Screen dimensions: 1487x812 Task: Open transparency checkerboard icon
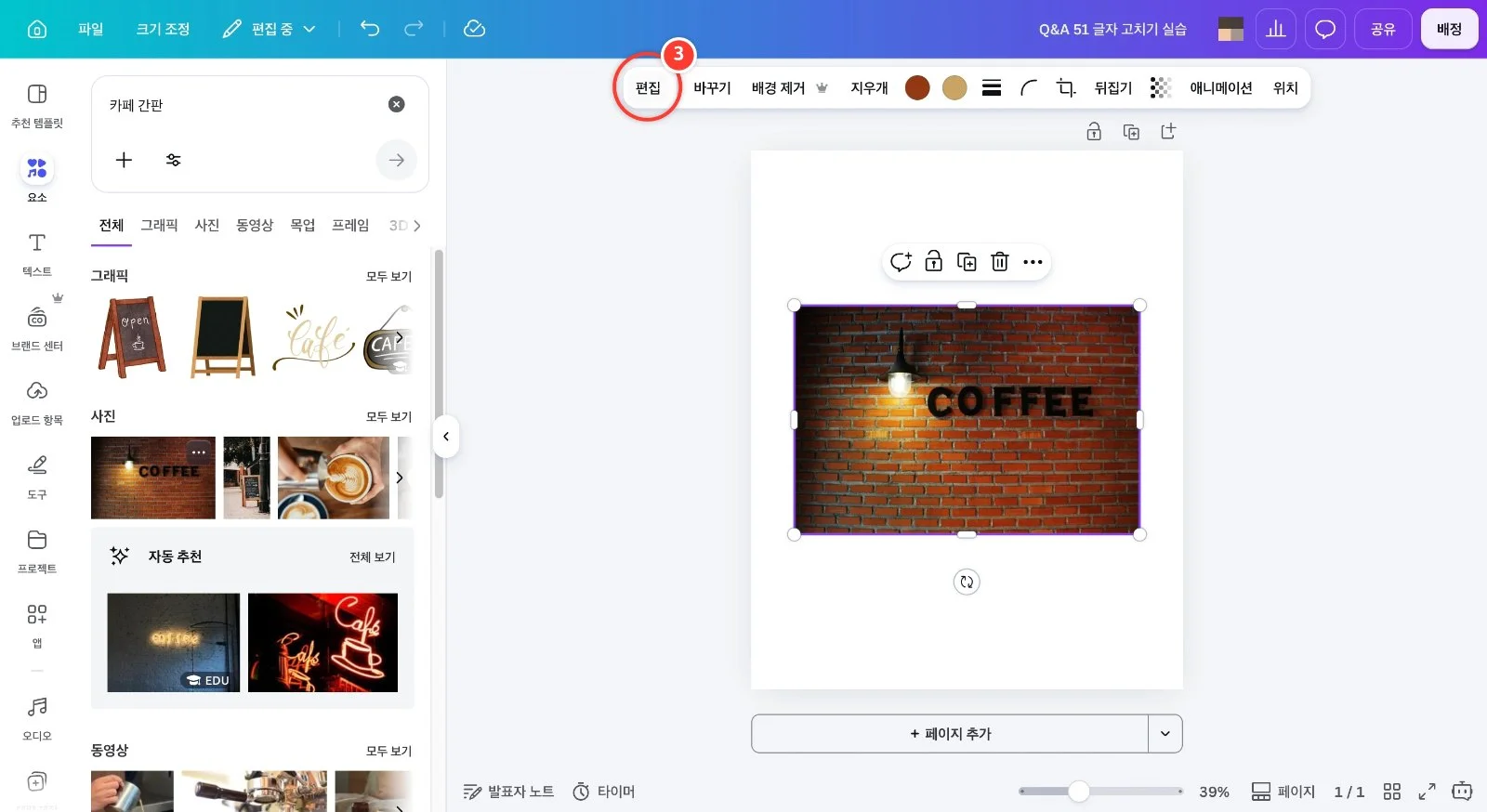coord(1160,87)
